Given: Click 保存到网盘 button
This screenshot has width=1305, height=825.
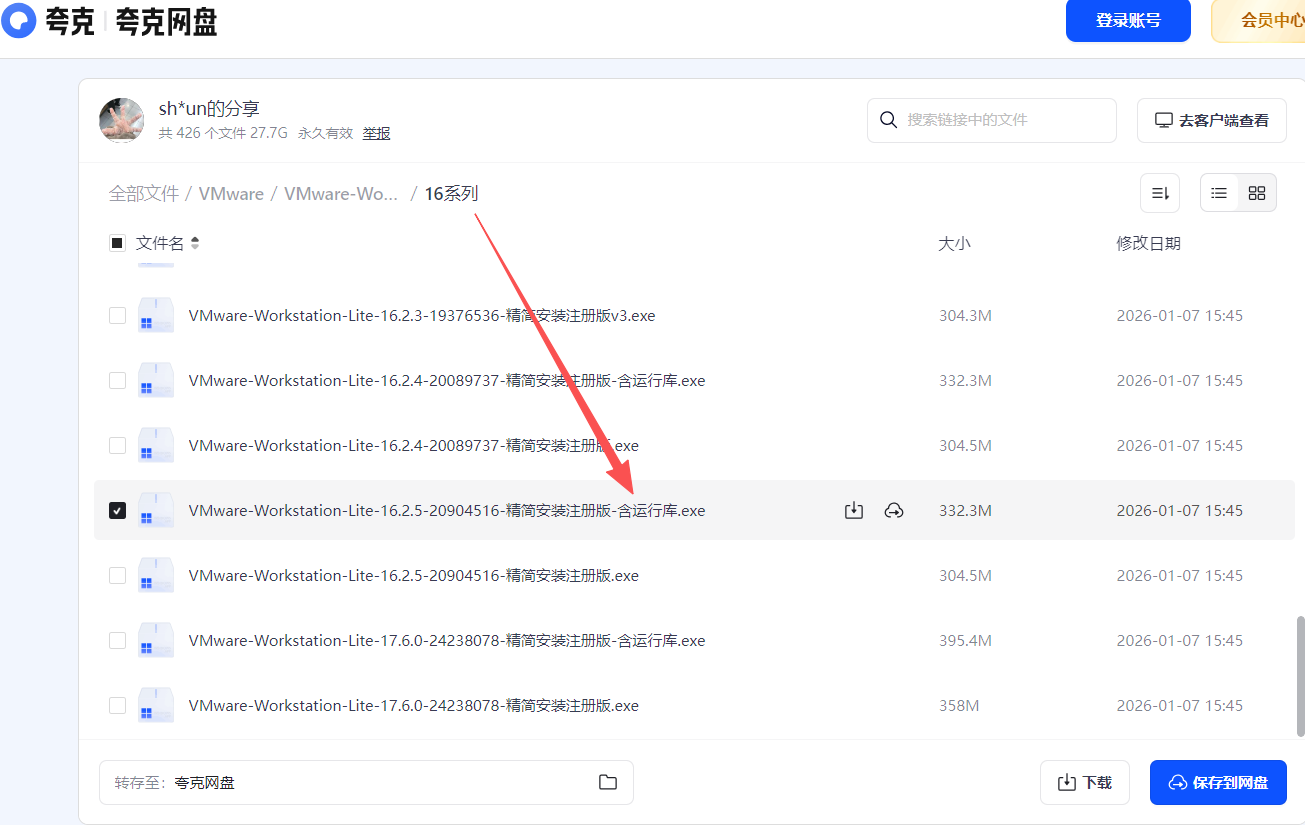Looking at the screenshot, I should tap(1218, 782).
